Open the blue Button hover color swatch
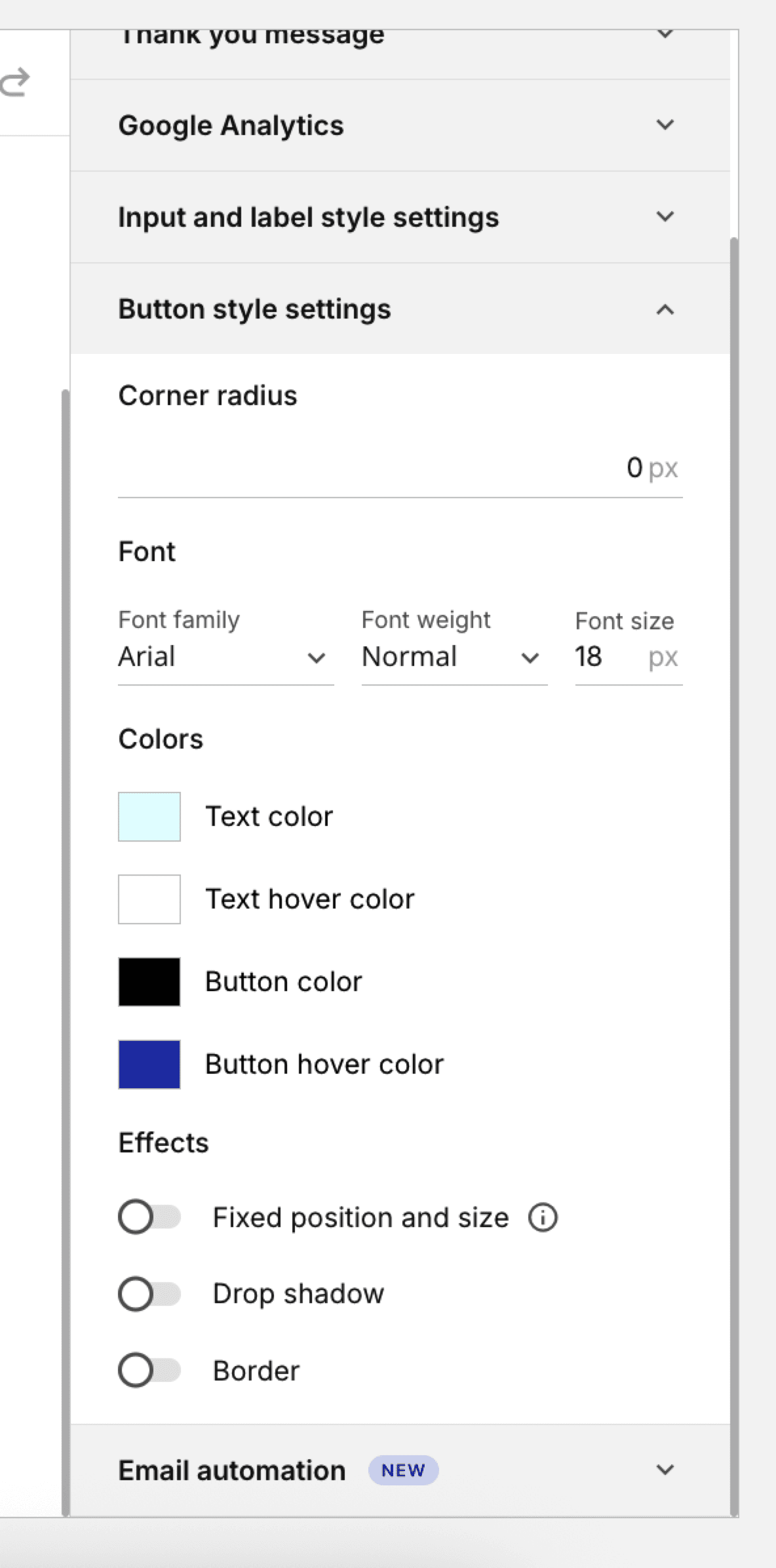Screen dimensions: 776x1568 click(149, 1065)
